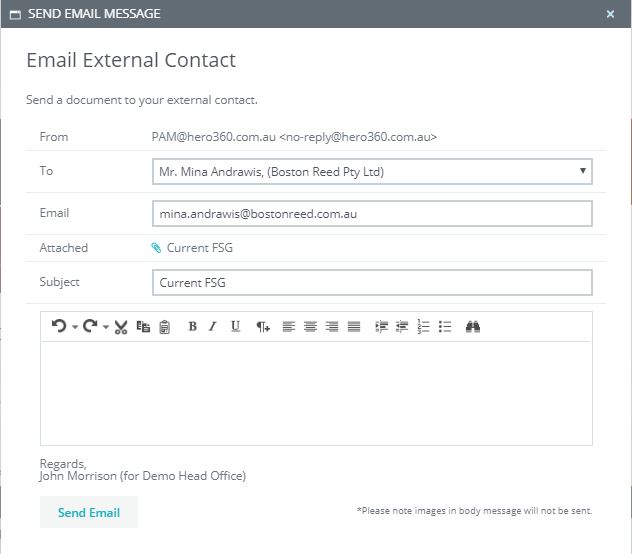Screen dimensions: 632x554
Task: Click the Cut scissors icon
Action: point(121,327)
